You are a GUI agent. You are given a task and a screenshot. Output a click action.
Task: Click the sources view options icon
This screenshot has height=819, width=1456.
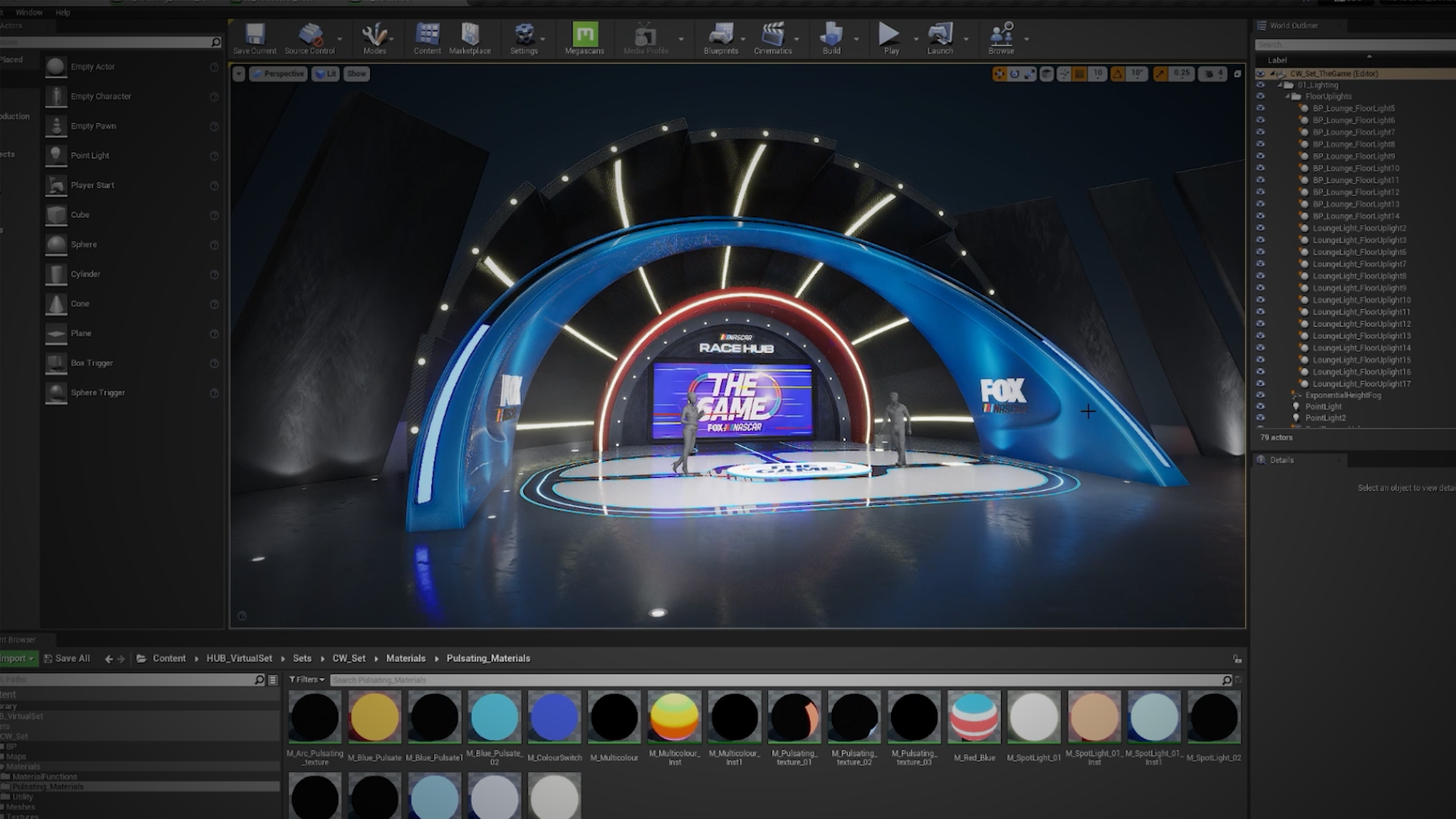pos(273,680)
